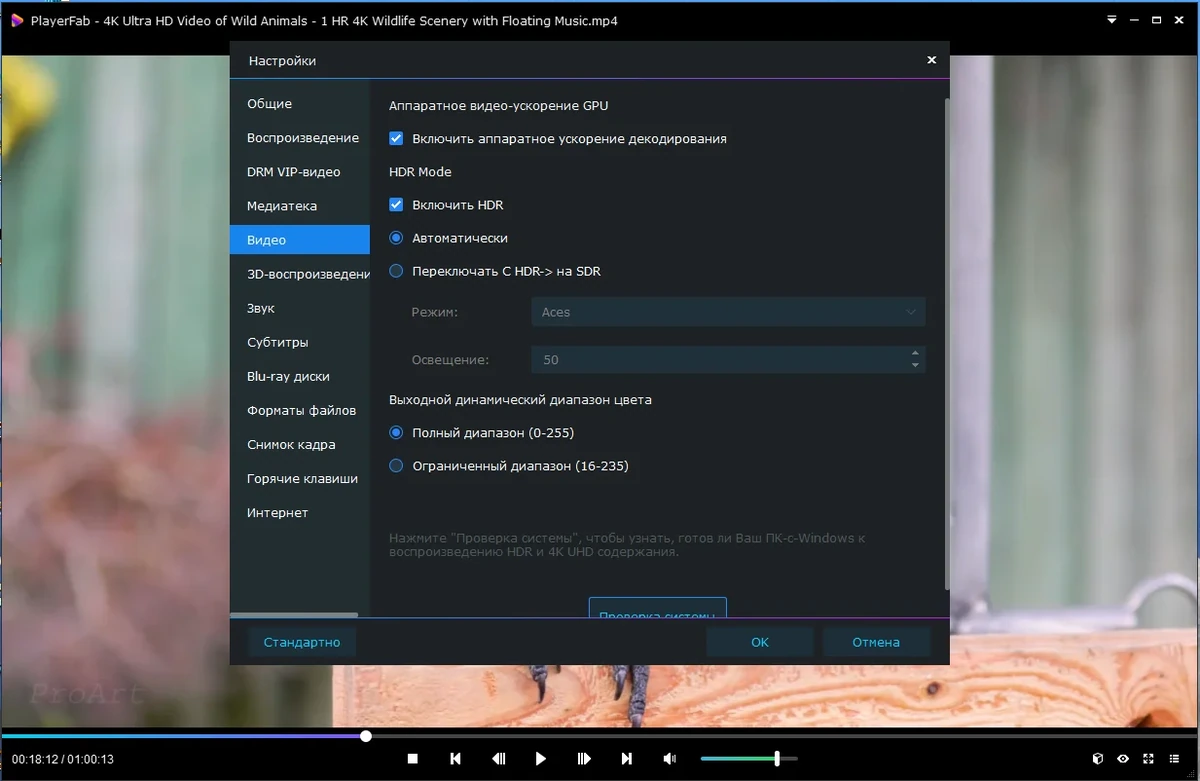Skip to the next track
Viewport: 1200px width, 781px height.
(x=627, y=759)
